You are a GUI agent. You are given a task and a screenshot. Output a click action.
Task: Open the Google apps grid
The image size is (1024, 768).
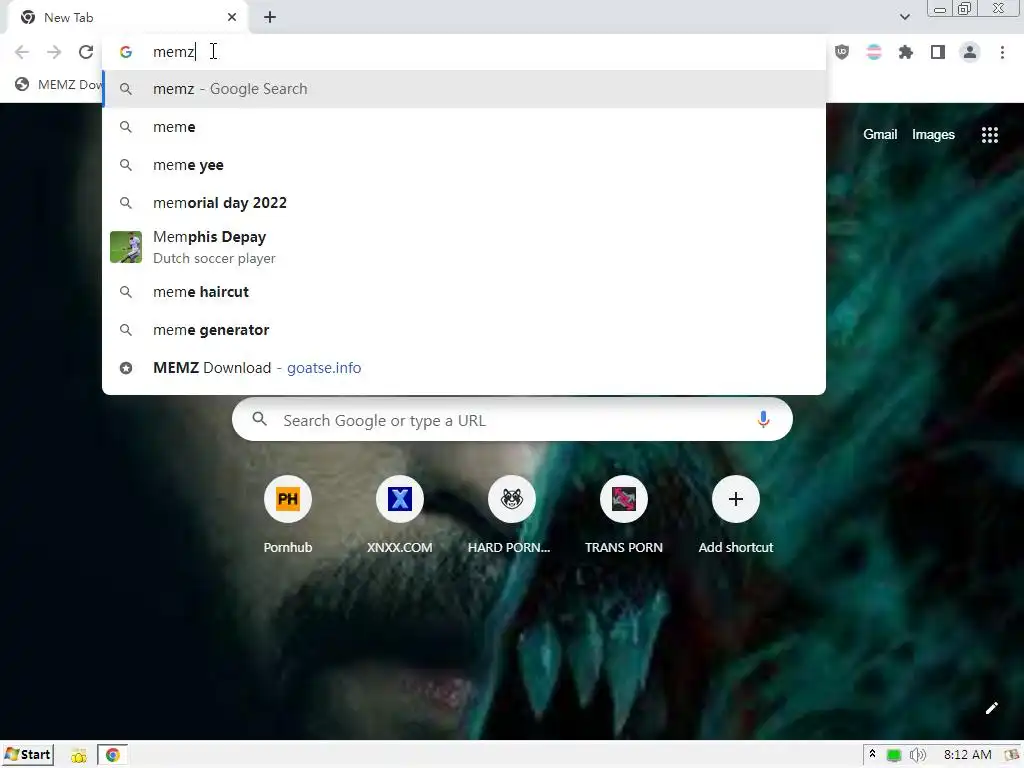990,135
